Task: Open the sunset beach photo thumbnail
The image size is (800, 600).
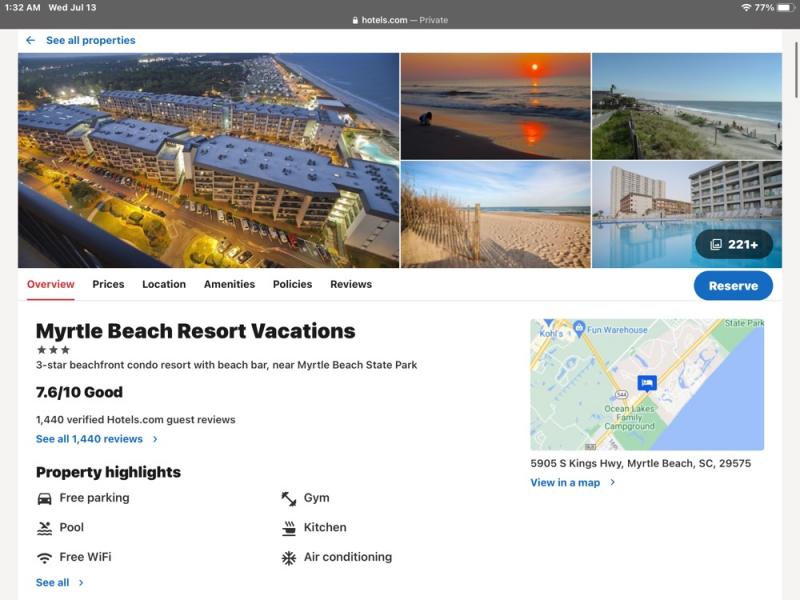Action: [495, 105]
